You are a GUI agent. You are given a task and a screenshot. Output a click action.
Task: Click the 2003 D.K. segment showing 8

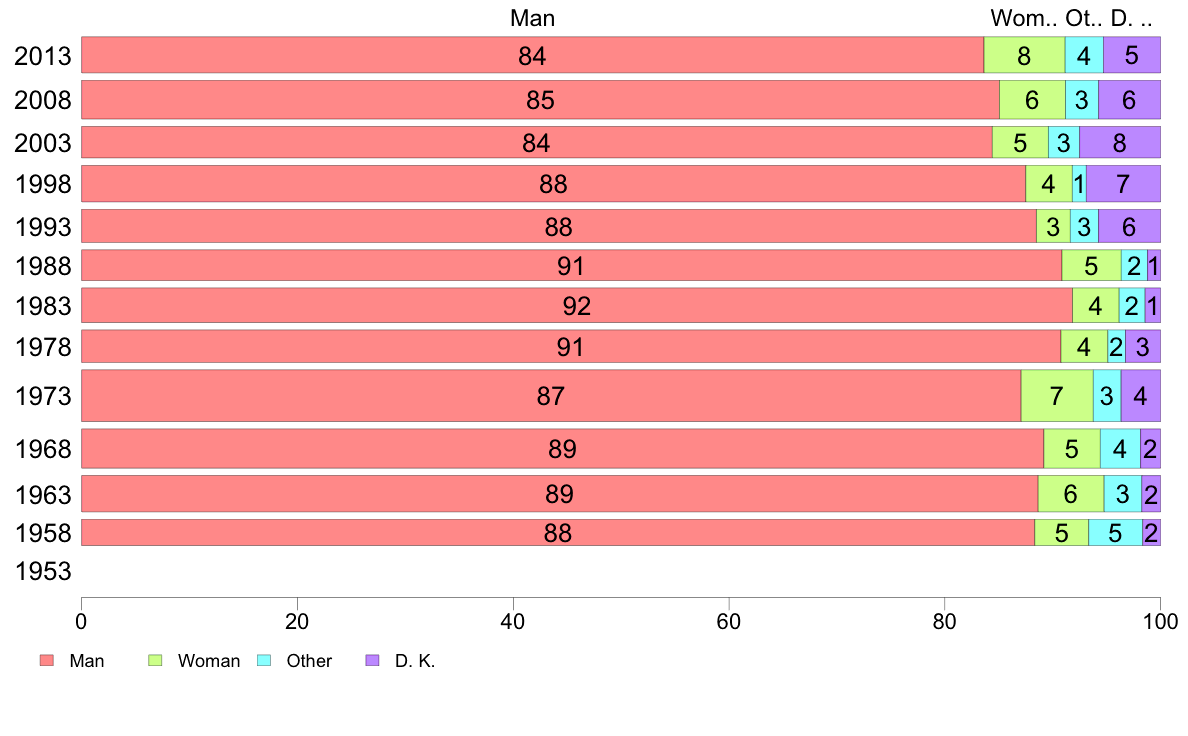coord(1120,143)
